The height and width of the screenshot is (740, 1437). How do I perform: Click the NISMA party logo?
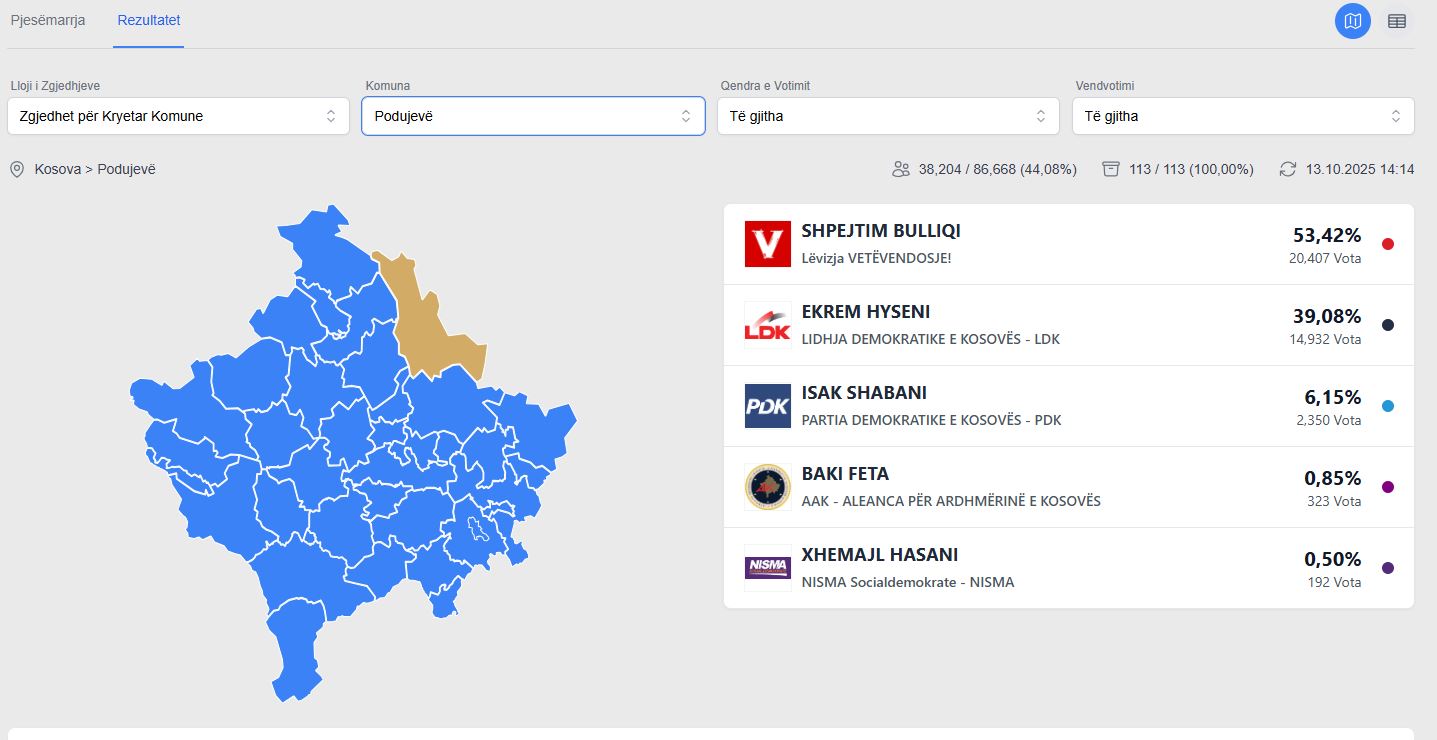[768, 568]
